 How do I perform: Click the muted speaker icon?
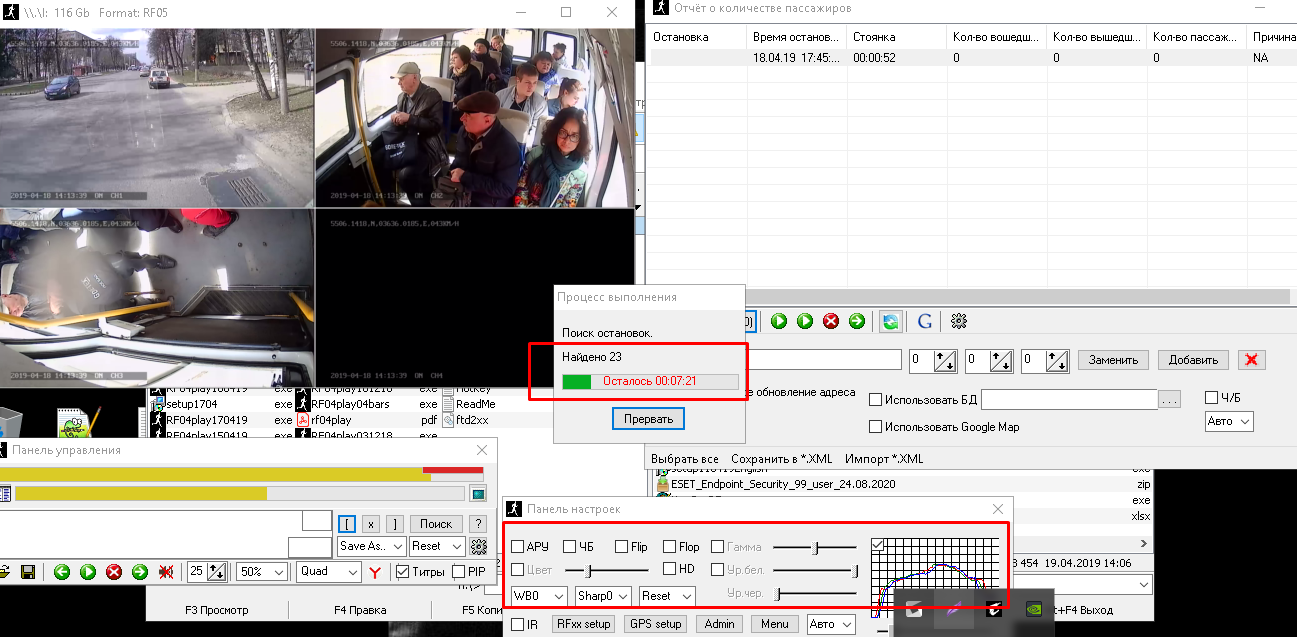coord(166,572)
